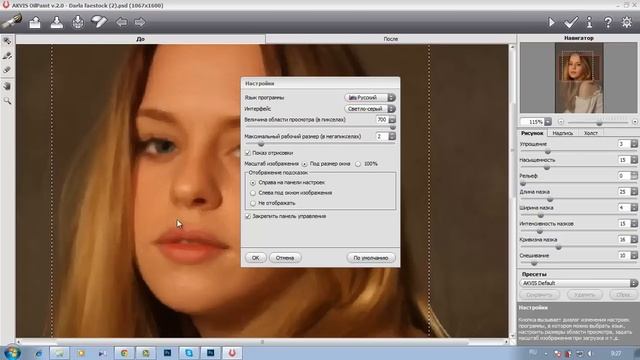The image size is (640, 360).
Task: Open Windows Start button
Action: click(12, 353)
